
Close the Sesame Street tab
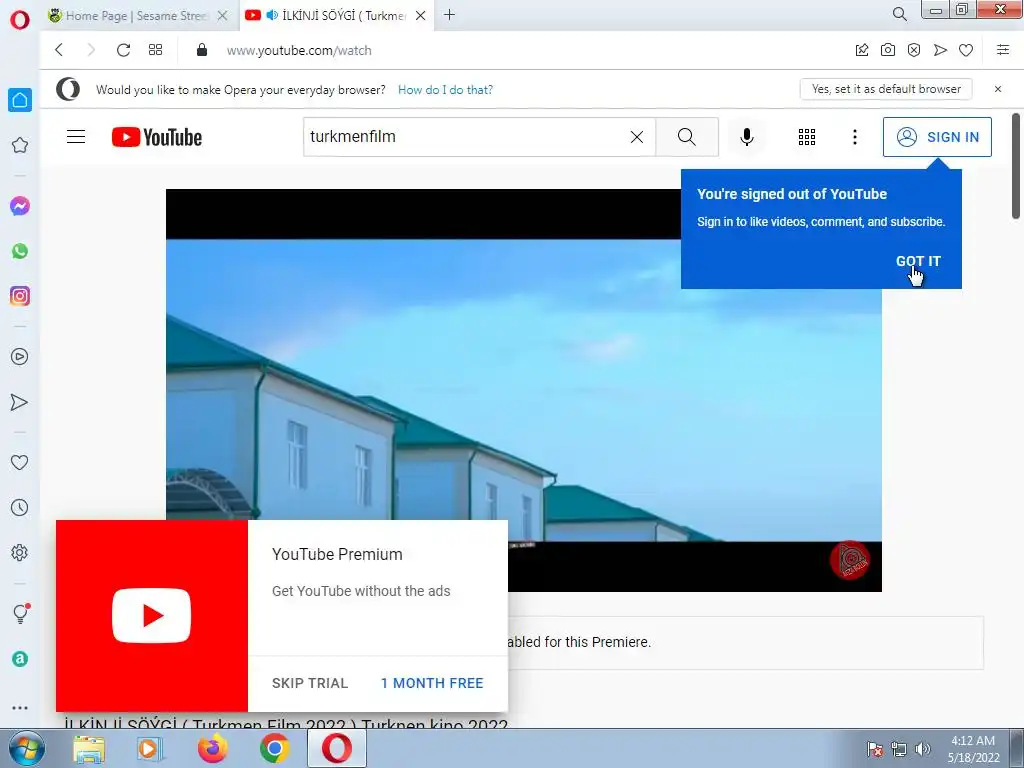223,16
